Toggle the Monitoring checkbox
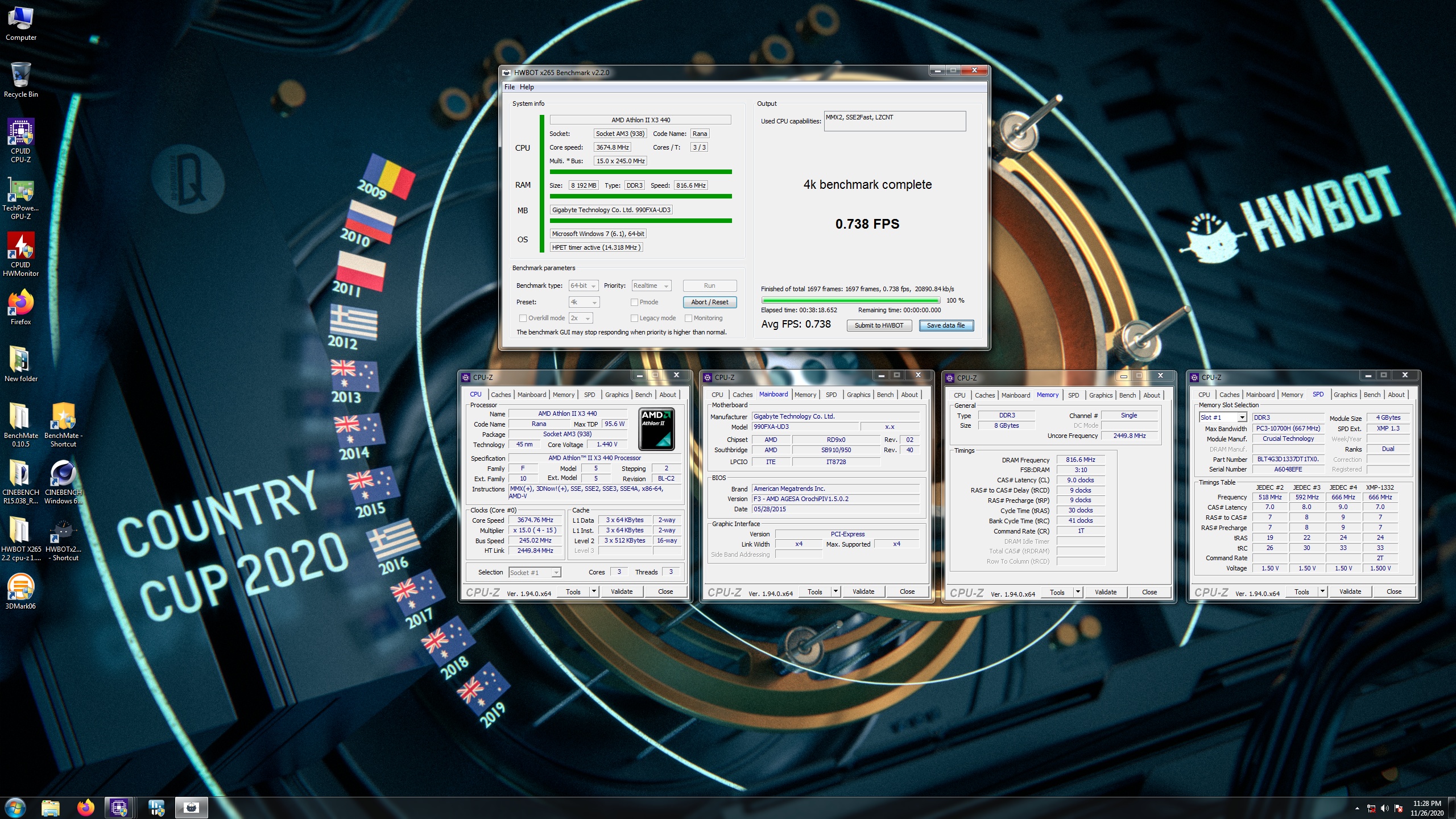The image size is (1456, 819). tap(688, 318)
